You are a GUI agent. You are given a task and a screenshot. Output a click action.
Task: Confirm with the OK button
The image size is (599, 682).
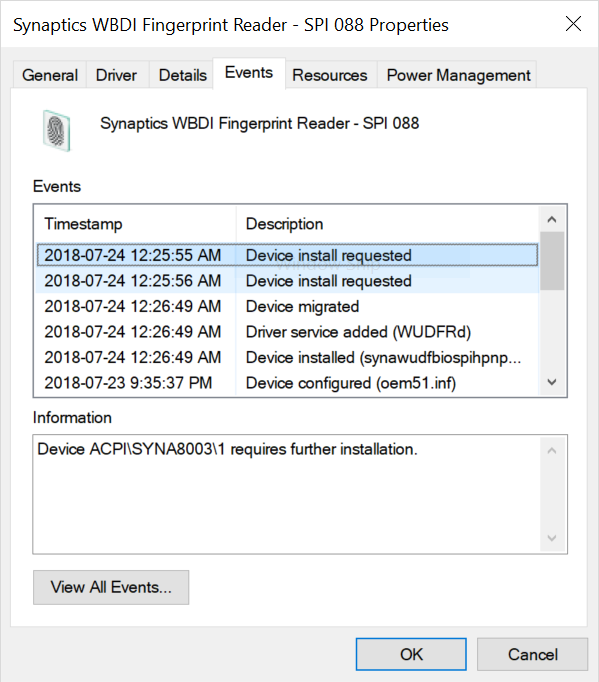click(x=411, y=654)
